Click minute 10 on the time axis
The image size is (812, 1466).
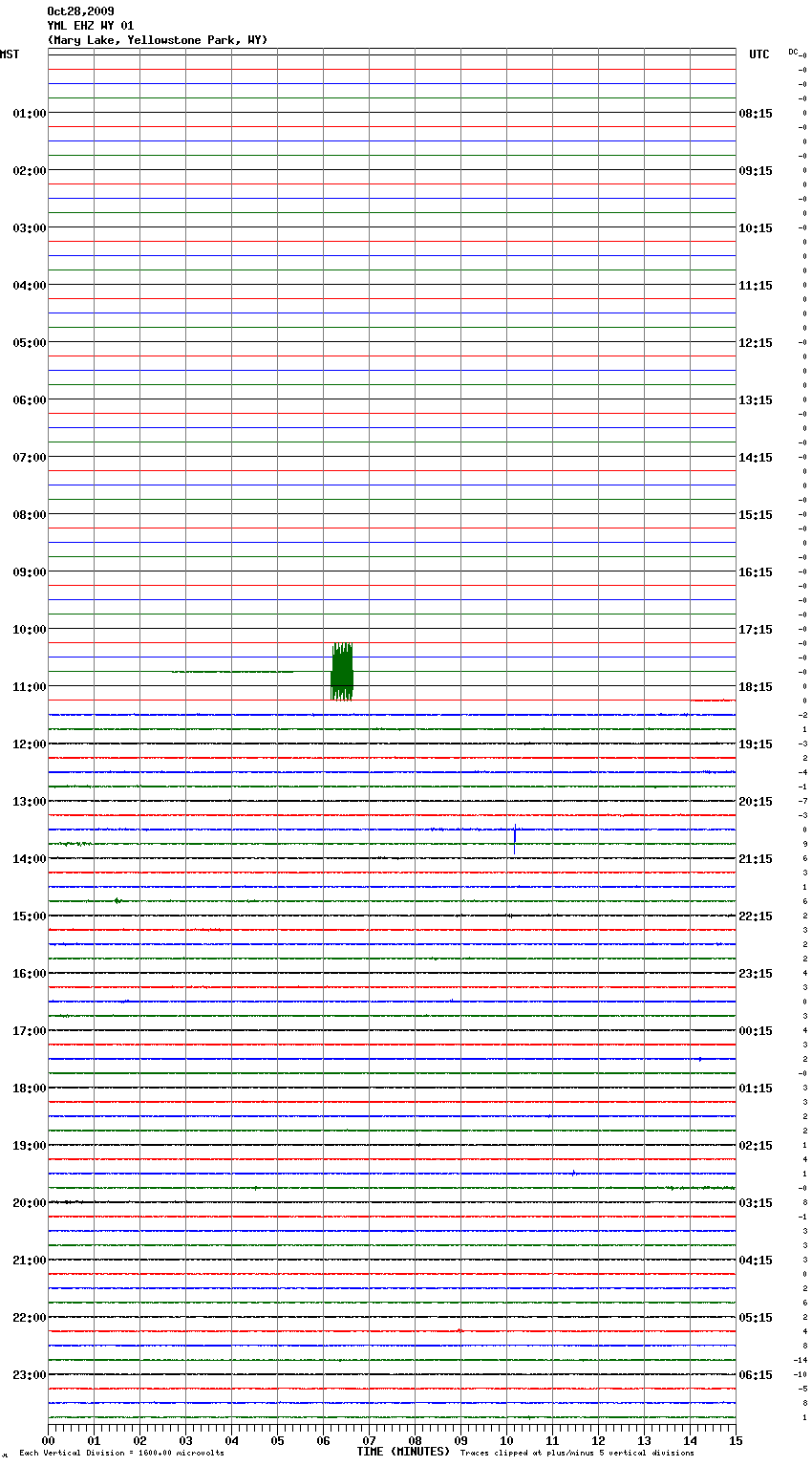click(507, 1440)
